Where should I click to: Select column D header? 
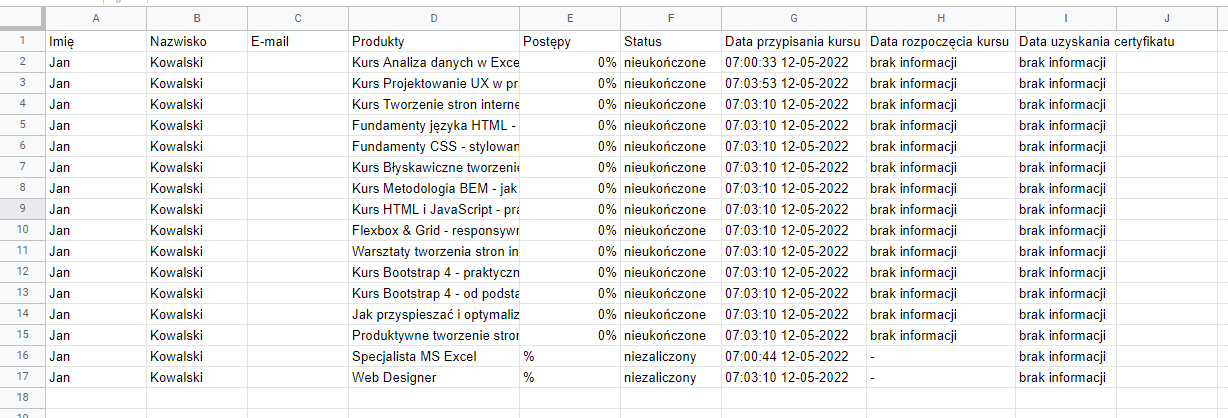coord(433,19)
